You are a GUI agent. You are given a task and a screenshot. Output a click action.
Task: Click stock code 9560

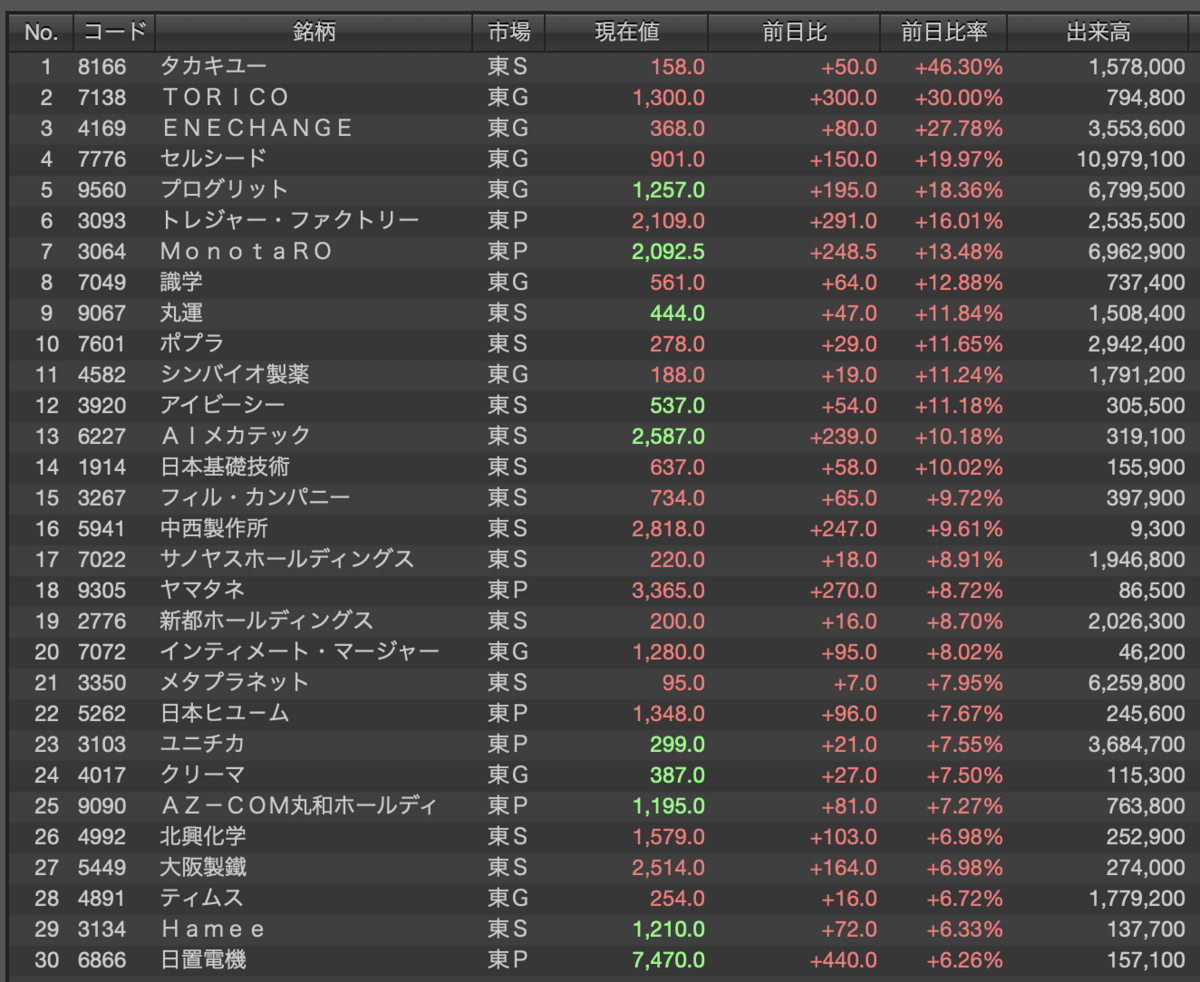coord(102,190)
